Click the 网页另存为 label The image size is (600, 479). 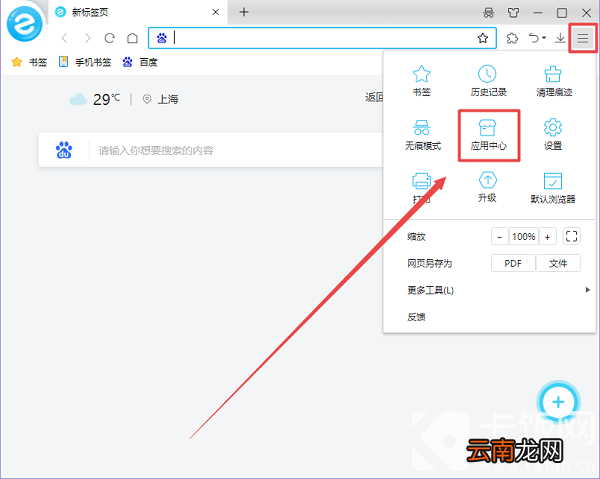coord(429,263)
